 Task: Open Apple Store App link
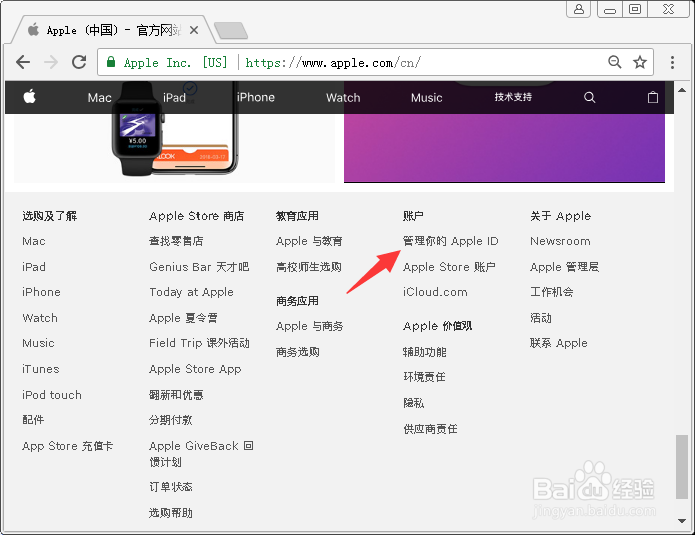(195, 369)
